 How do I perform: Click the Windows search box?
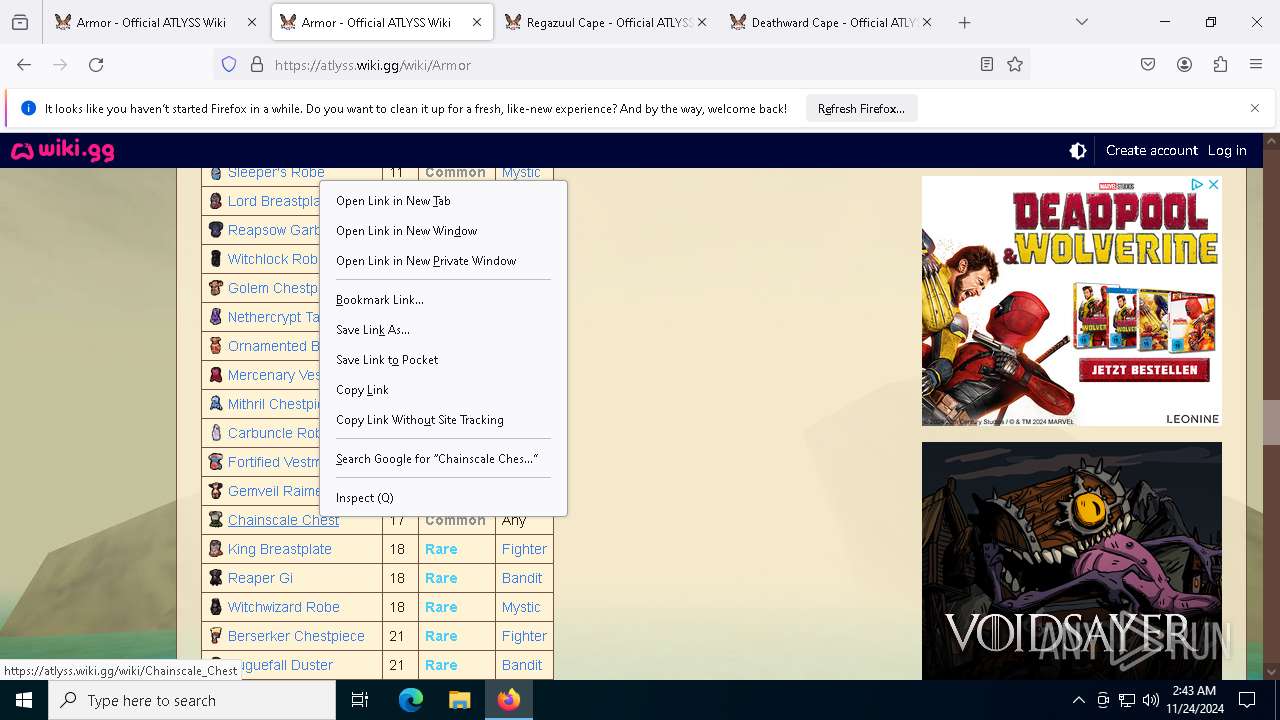tap(192, 700)
